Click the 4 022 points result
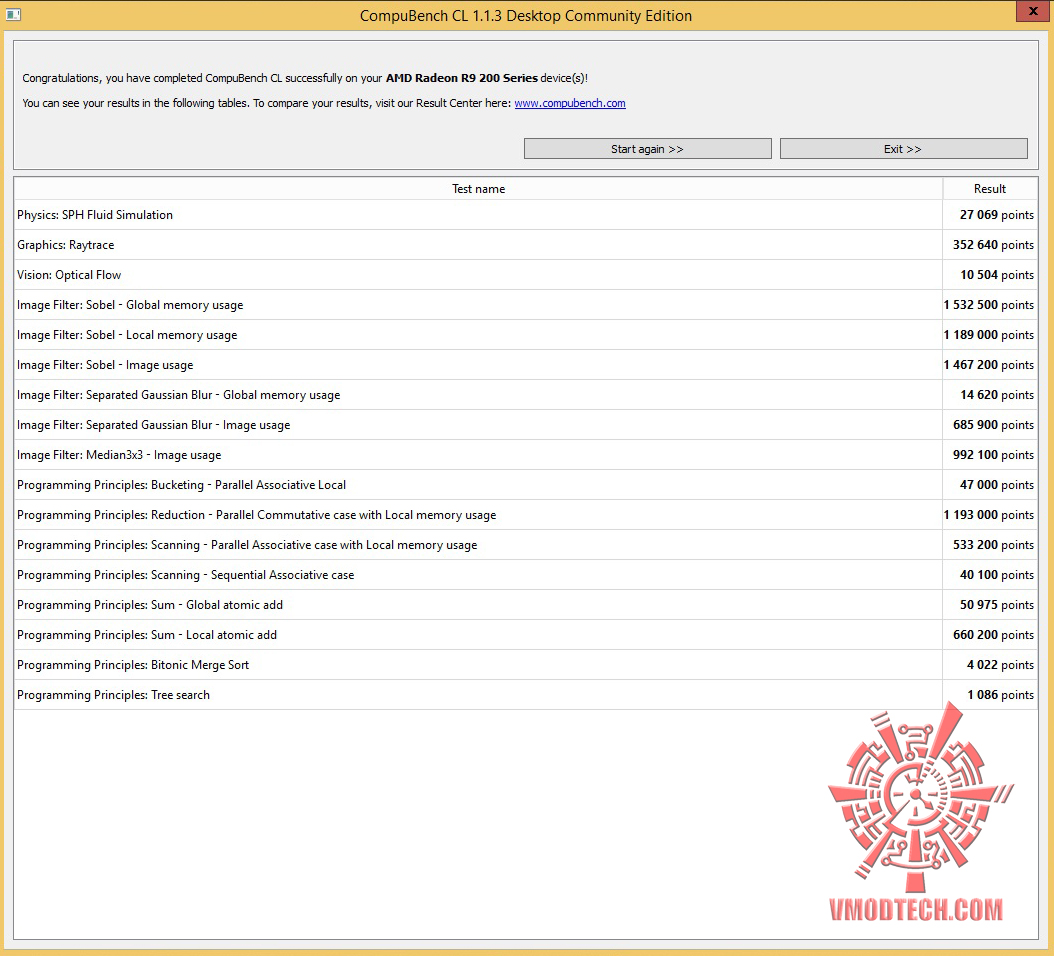Viewport: 1054px width, 956px height. (1000, 665)
